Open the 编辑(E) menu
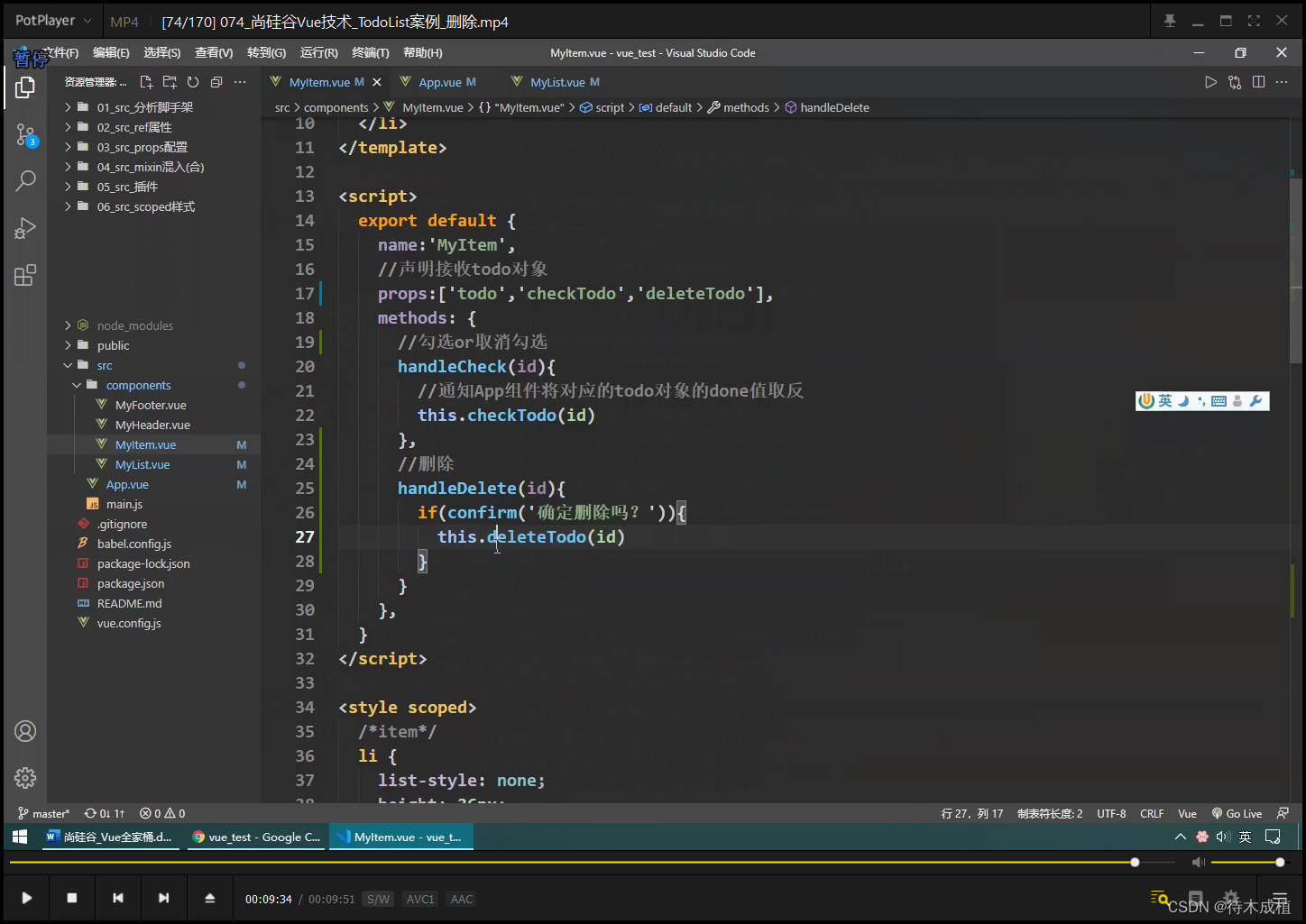Viewport: 1306px width, 924px height. [111, 53]
